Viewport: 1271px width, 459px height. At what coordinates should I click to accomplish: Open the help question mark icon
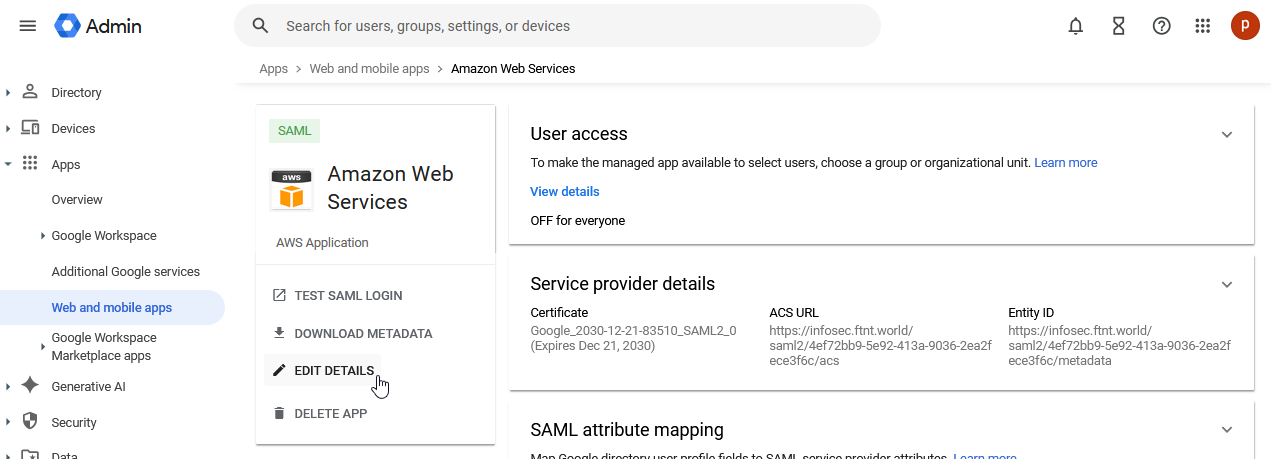tap(1161, 26)
